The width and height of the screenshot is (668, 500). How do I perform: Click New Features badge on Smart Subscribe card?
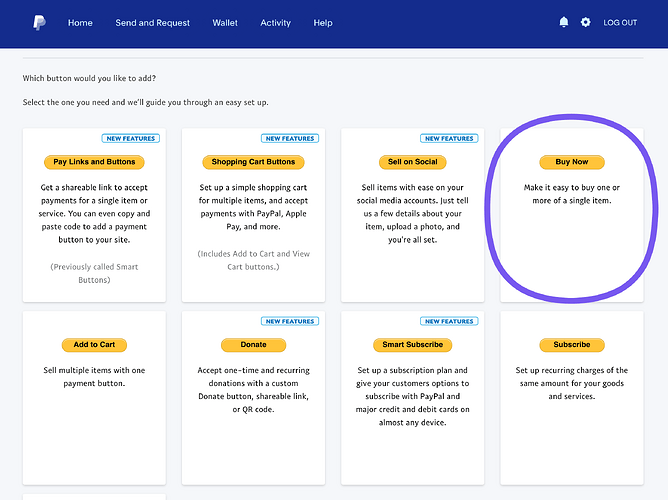(449, 321)
